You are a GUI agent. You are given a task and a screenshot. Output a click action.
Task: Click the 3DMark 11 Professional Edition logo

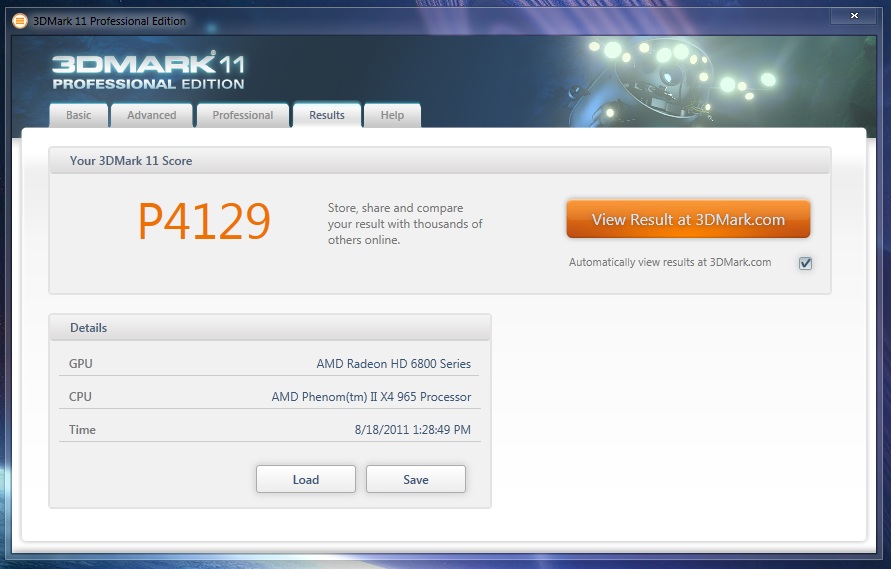coord(148,72)
